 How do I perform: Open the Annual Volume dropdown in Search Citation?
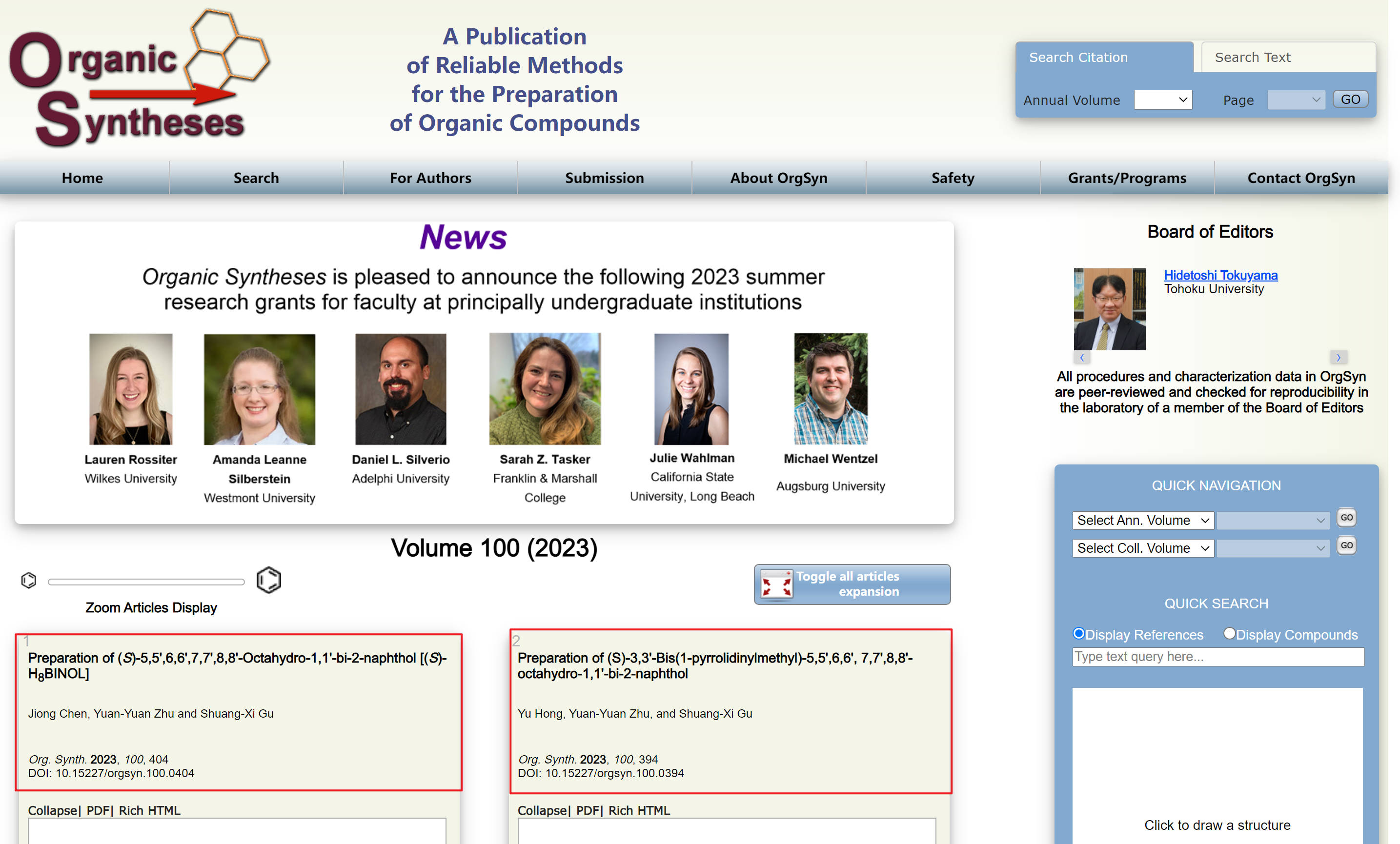tap(1162, 100)
